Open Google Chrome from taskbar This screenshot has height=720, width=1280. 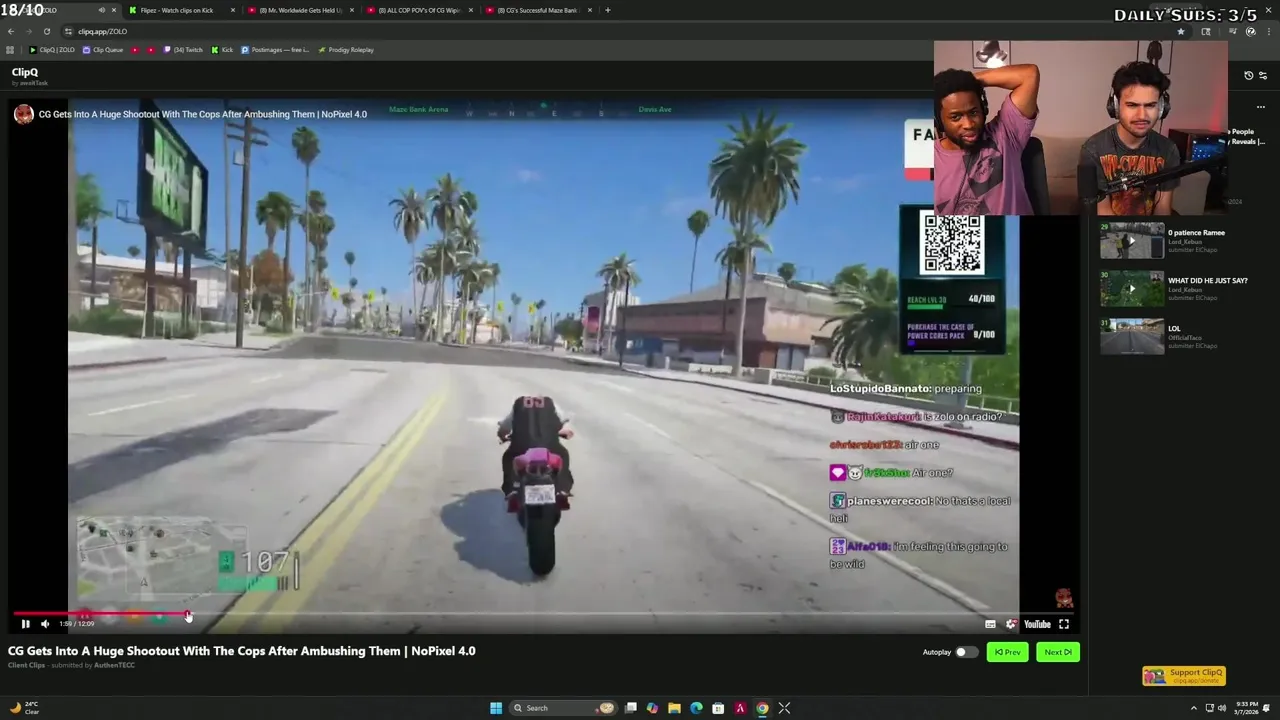[x=762, y=708]
